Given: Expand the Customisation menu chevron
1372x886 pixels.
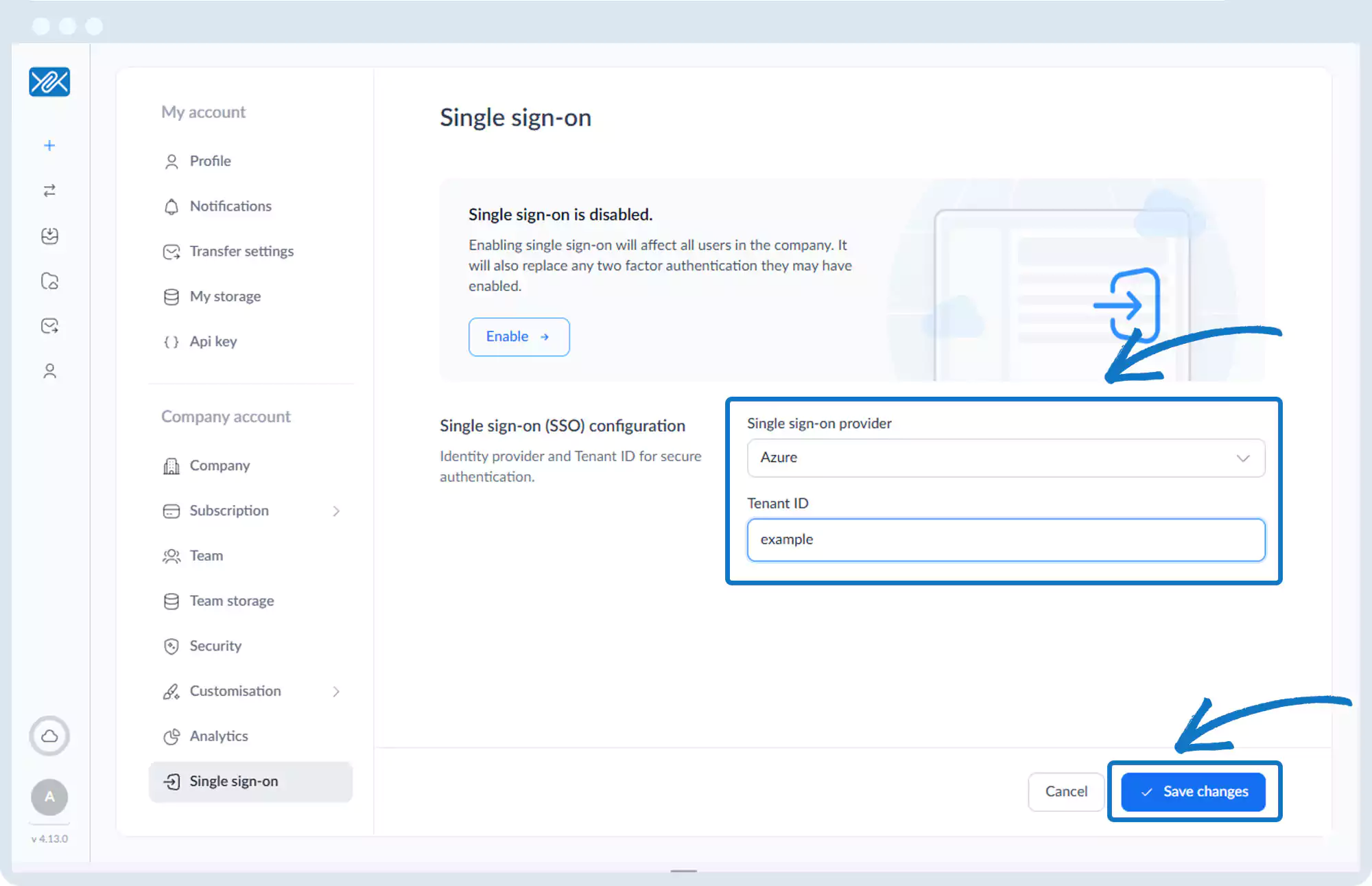Looking at the screenshot, I should [x=336, y=692].
